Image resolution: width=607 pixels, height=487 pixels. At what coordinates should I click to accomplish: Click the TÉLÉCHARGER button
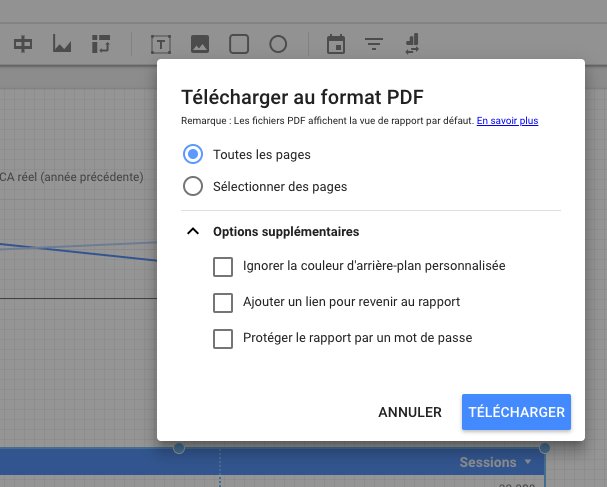pyautogui.click(x=516, y=412)
